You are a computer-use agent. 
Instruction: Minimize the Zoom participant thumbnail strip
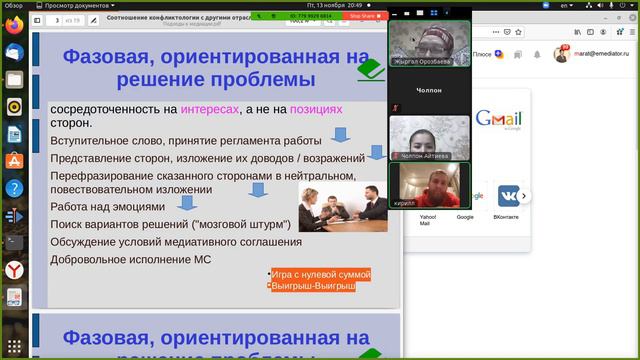pos(394,13)
